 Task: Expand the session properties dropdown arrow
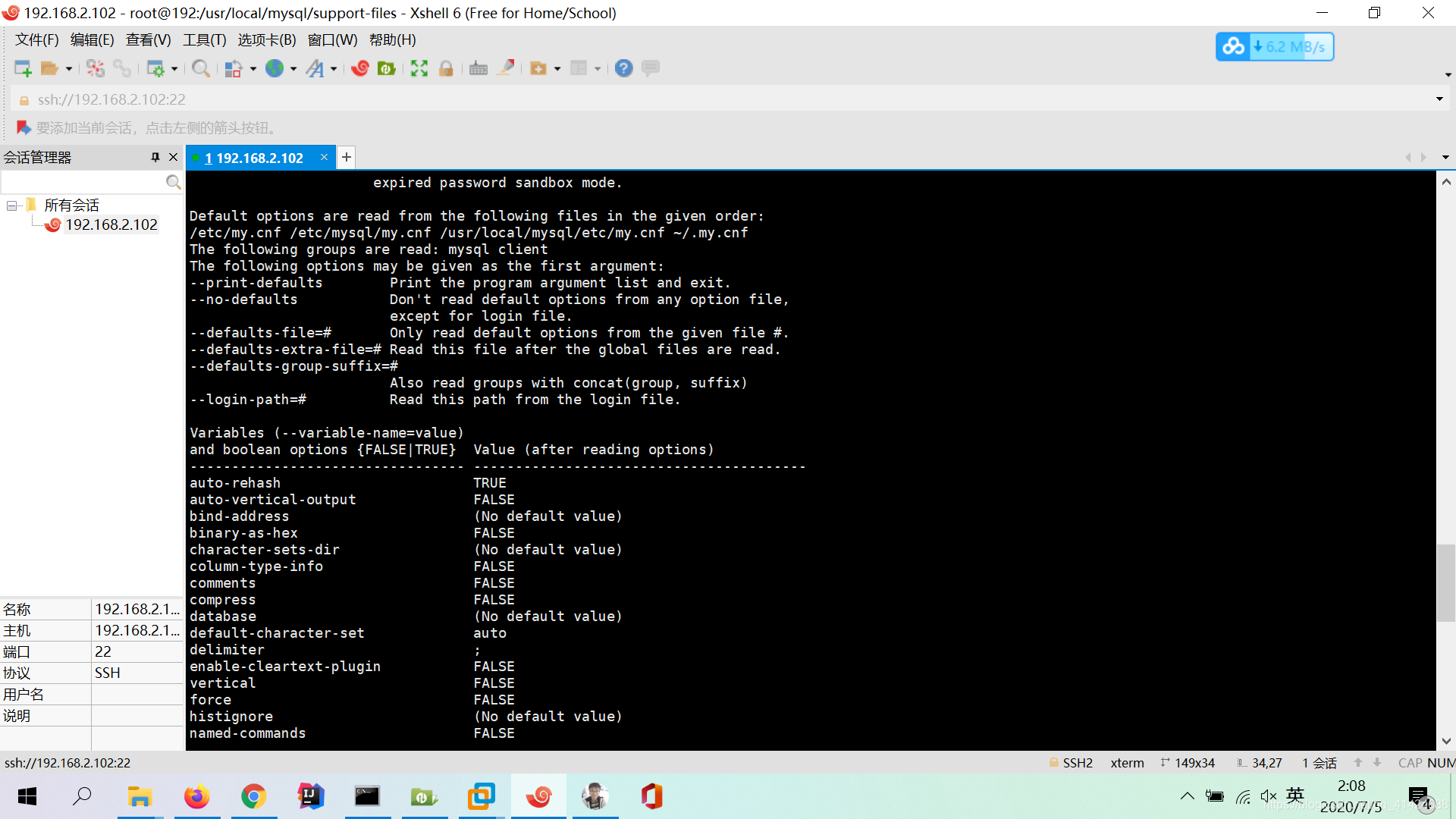174,69
